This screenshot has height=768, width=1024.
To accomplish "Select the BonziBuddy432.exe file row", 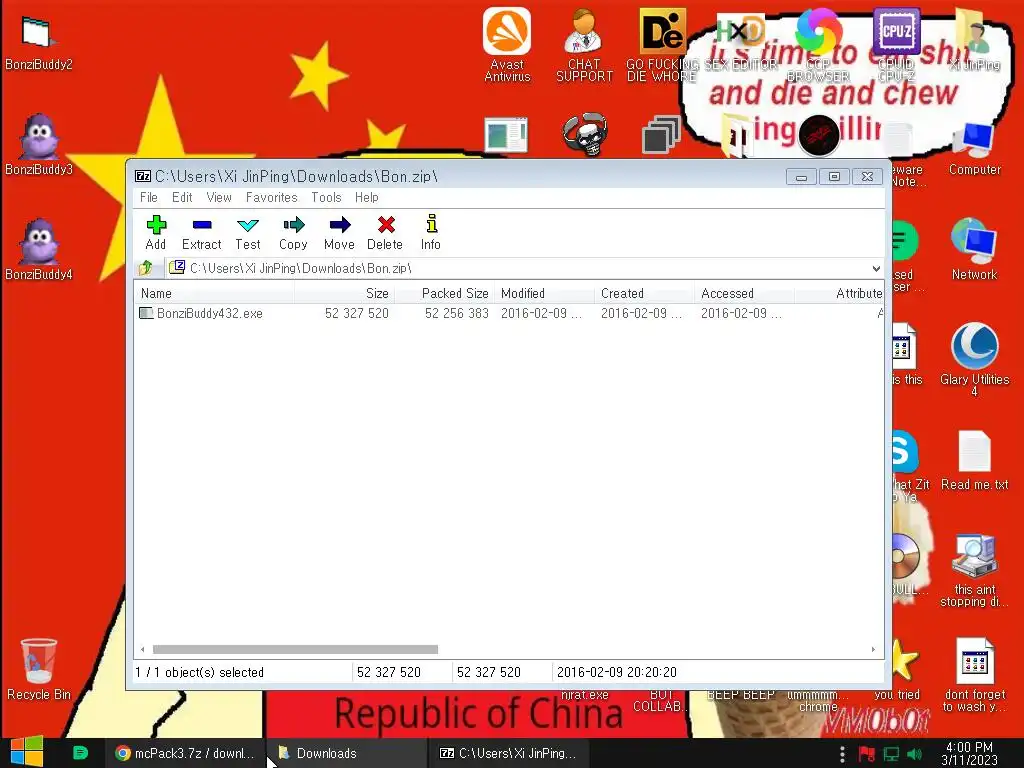I will [509, 313].
